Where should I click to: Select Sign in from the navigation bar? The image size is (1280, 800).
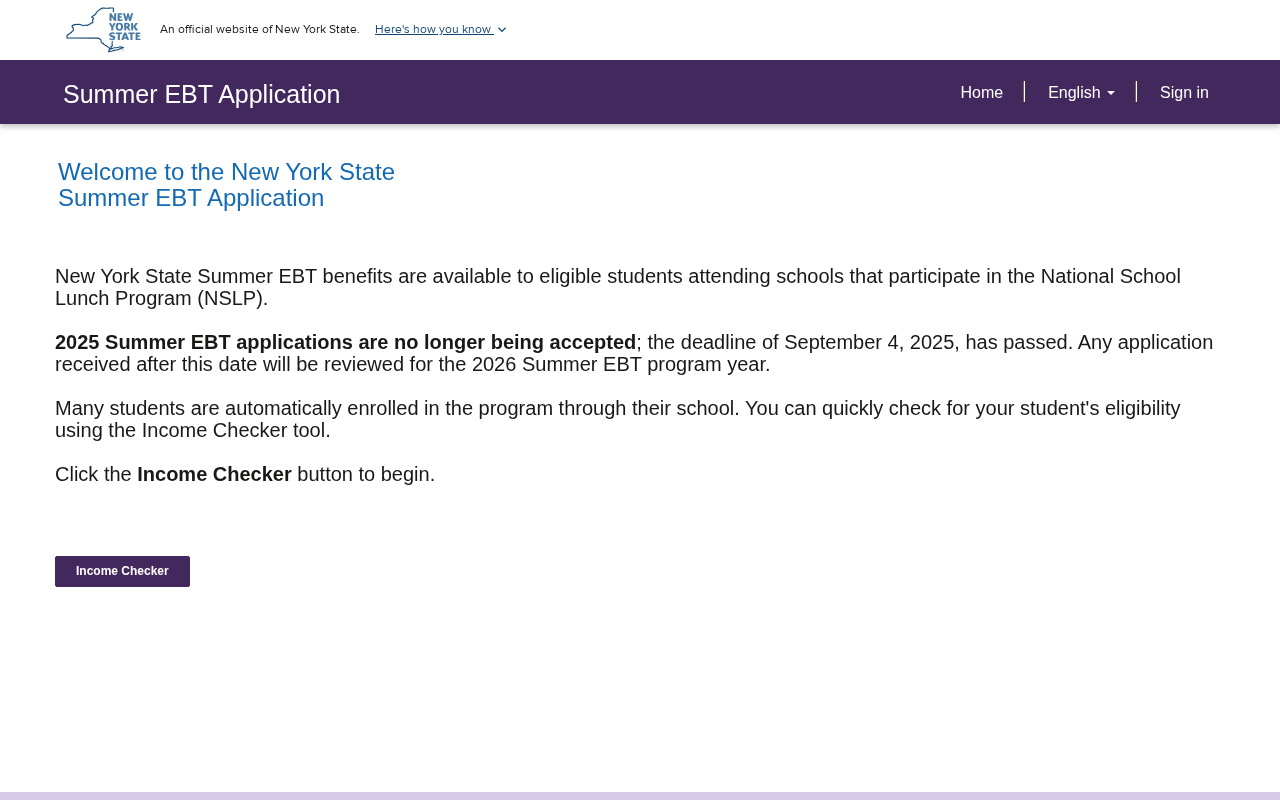[x=1184, y=92]
